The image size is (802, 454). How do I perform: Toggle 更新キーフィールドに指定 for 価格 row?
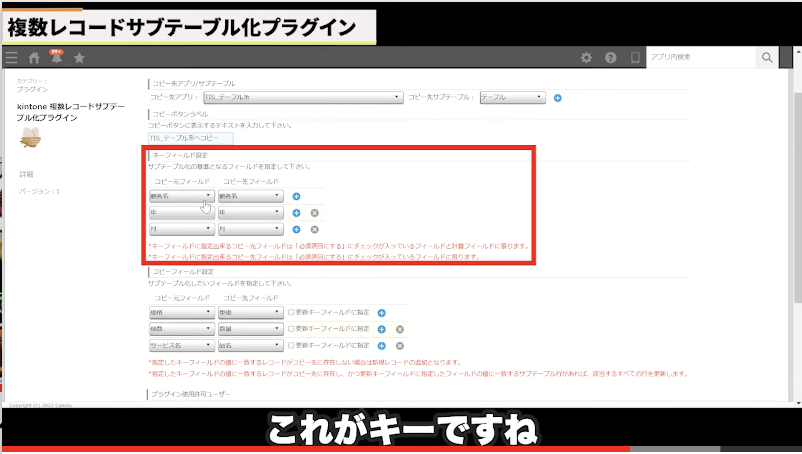click(x=292, y=312)
